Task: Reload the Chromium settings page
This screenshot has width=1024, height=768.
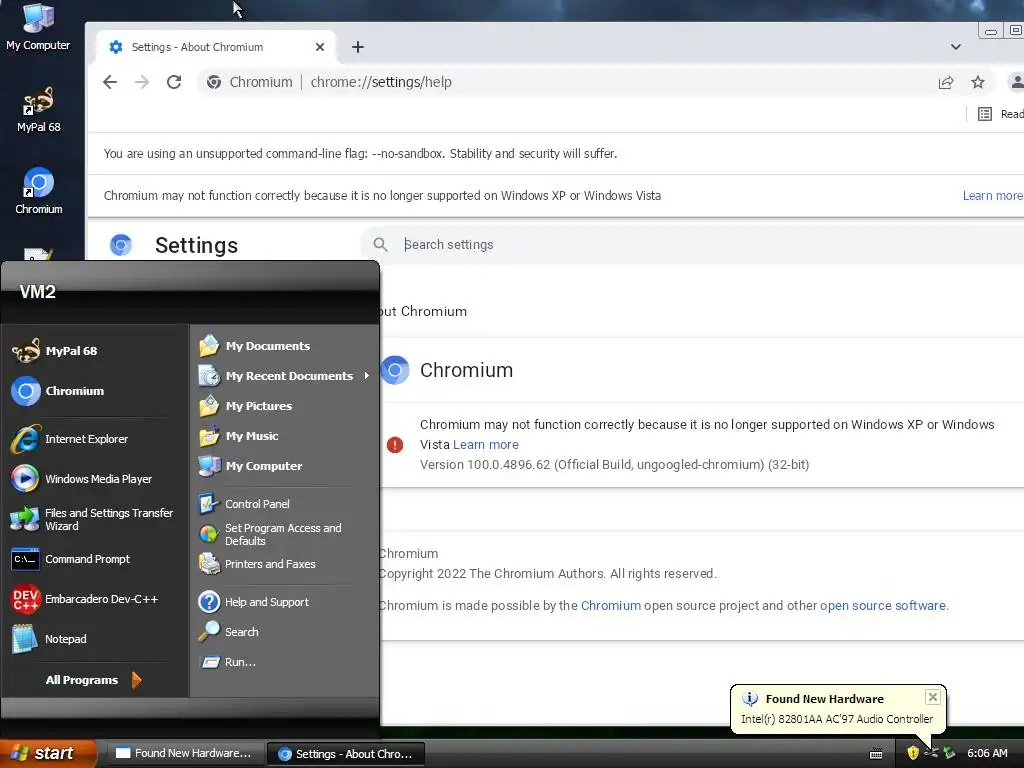Action: [x=174, y=82]
